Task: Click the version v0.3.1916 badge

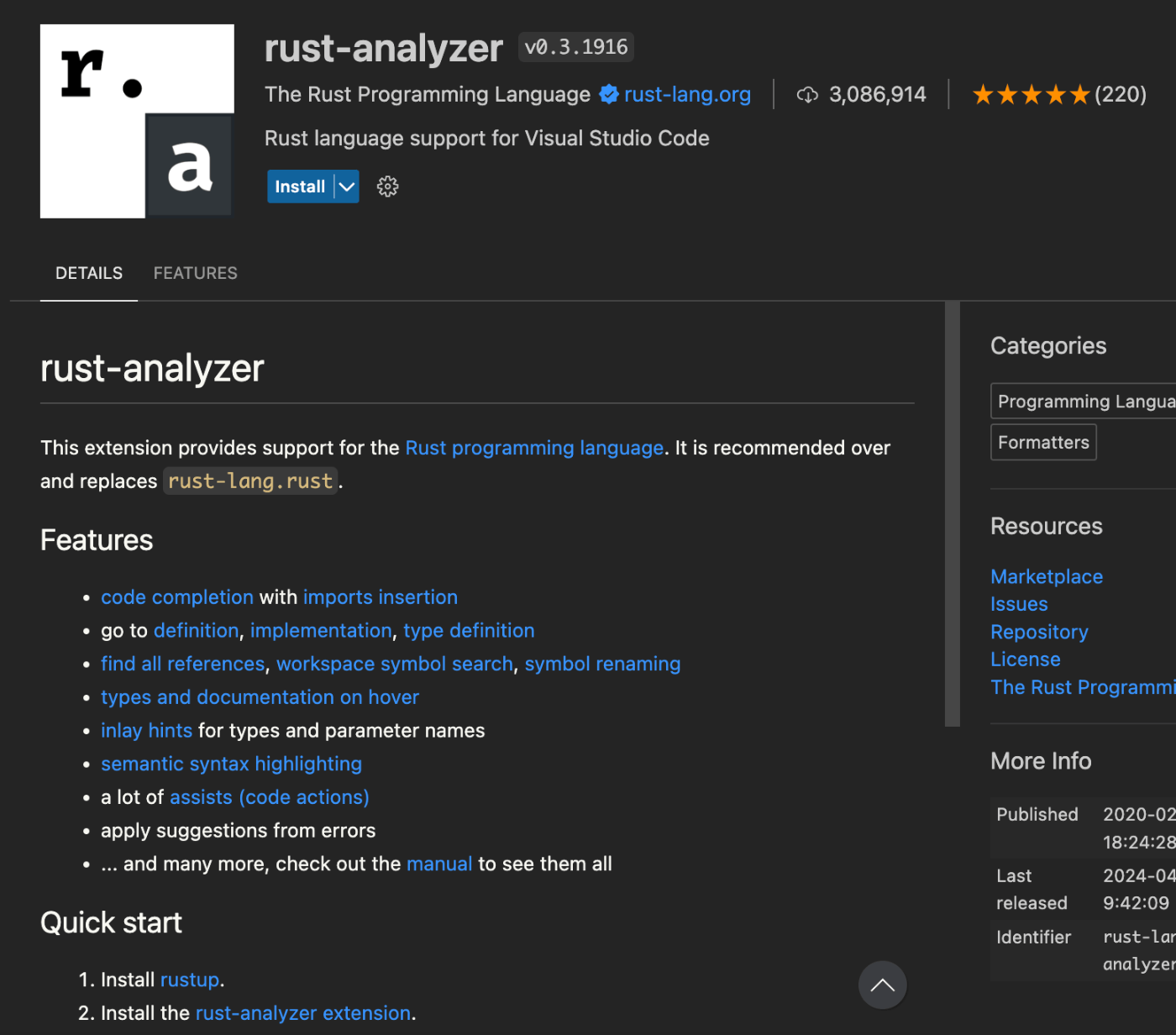Action: click(576, 47)
